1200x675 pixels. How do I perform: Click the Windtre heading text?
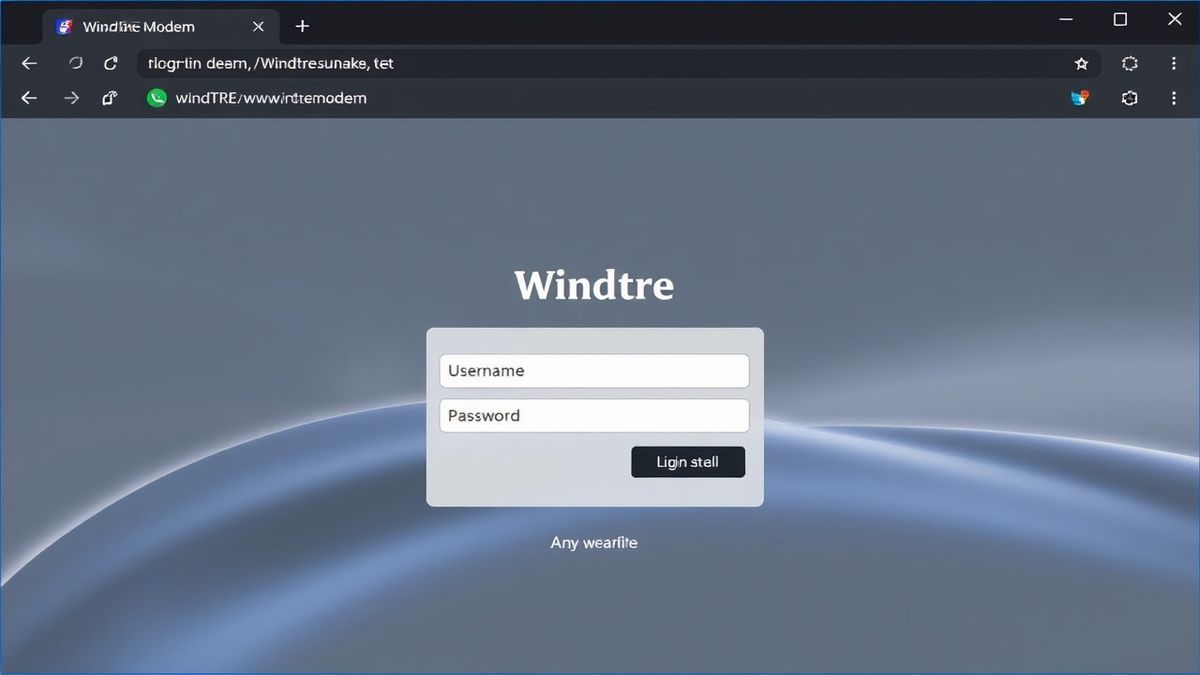point(594,285)
